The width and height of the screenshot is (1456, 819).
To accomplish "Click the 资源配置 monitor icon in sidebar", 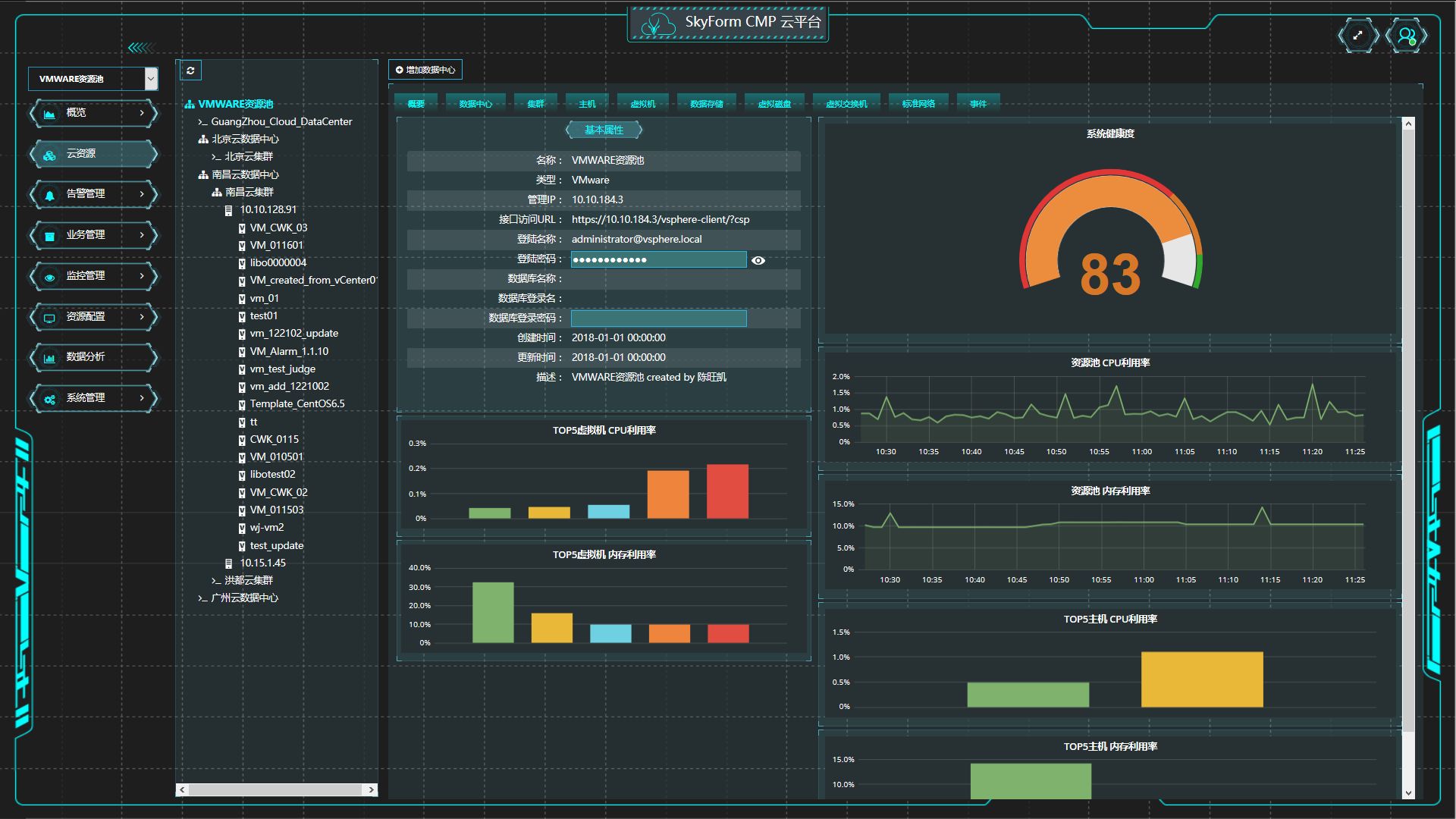I will [x=49, y=318].
